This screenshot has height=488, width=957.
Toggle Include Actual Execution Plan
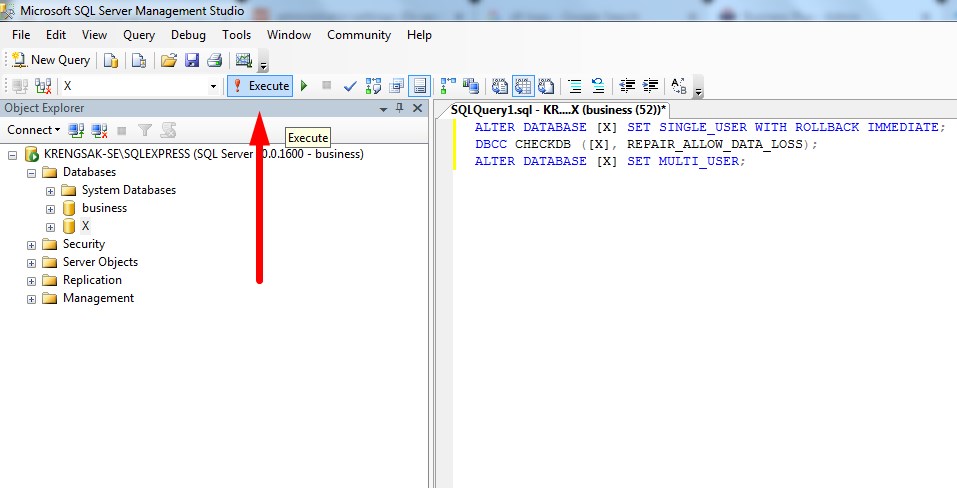pyautogui.click(x=448, y=86)
